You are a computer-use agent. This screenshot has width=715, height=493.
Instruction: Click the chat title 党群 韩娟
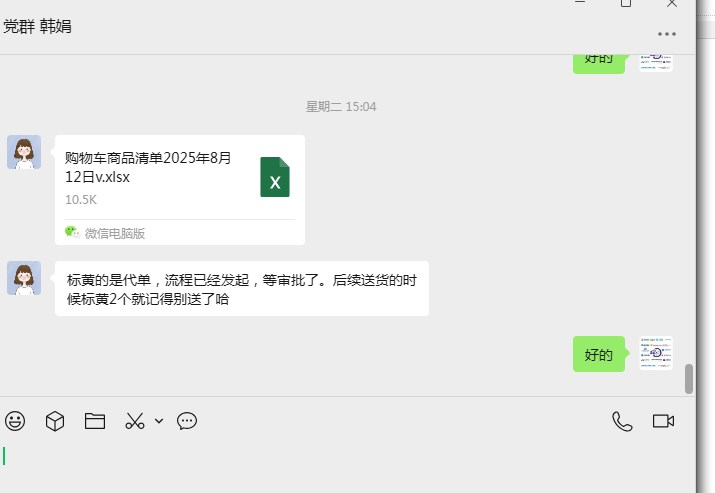(37, 26)
